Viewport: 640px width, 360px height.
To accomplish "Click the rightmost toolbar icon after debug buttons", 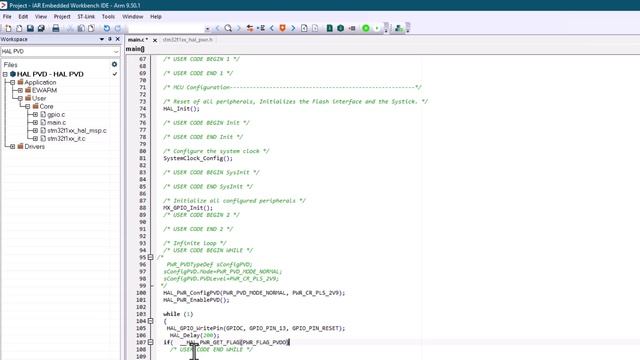I will (398, 28).
